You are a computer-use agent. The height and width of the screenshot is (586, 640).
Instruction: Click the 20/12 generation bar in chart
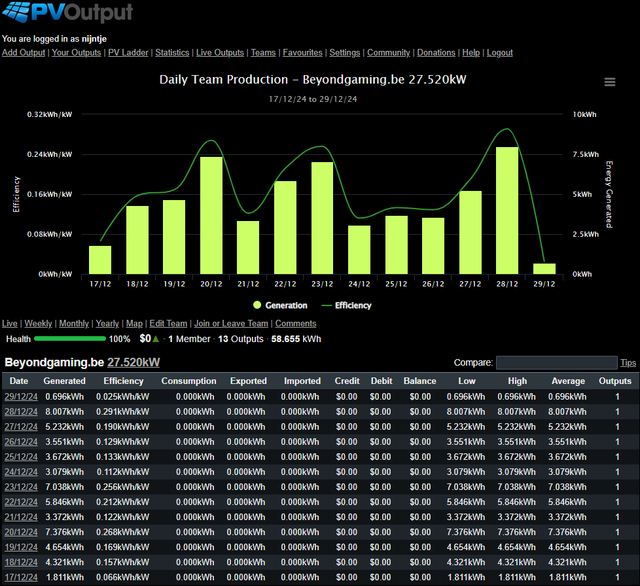pyautogui.click(x=211, y=215)
